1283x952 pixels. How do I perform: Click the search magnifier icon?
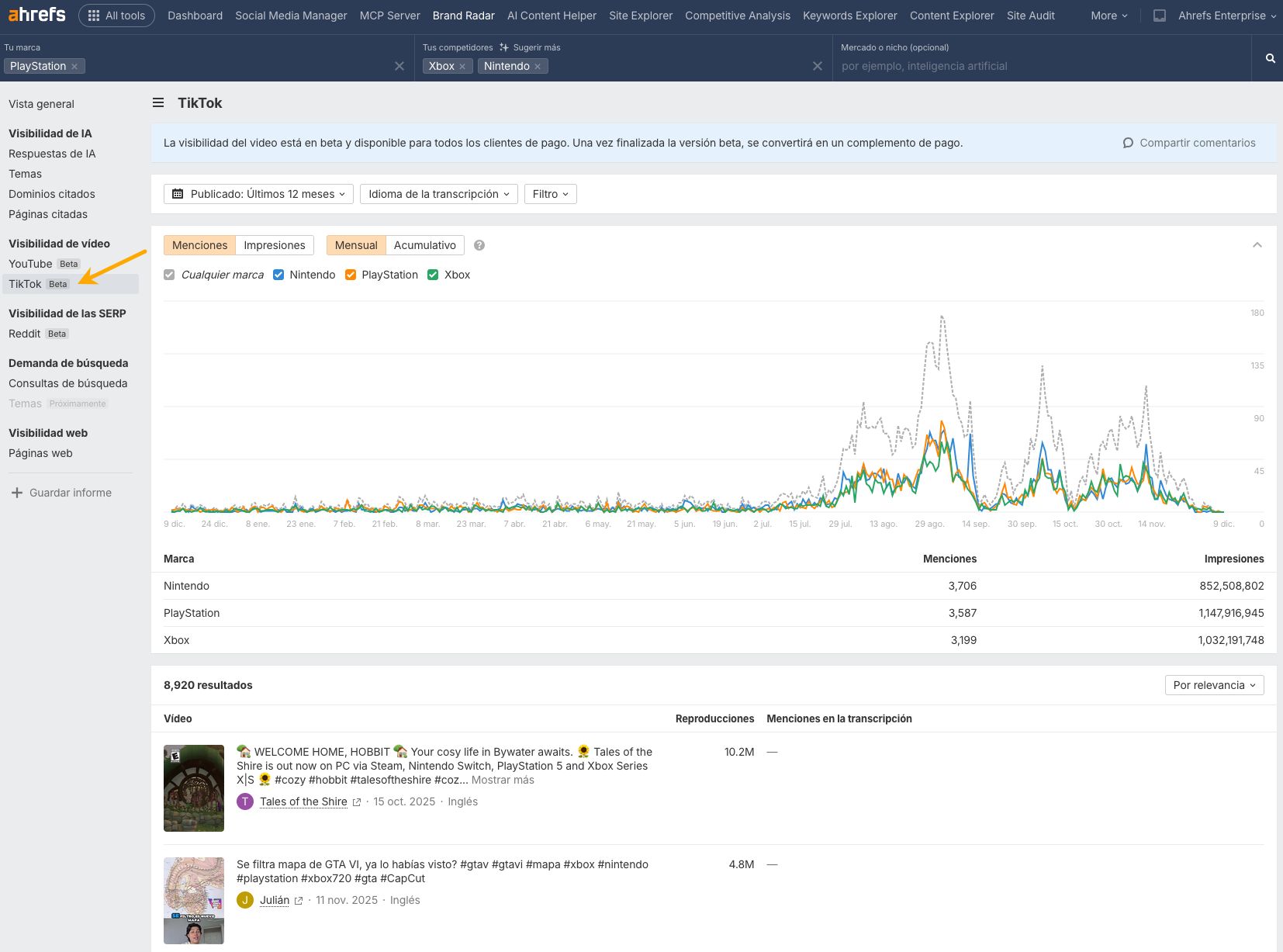click(x=1270, y=58)
